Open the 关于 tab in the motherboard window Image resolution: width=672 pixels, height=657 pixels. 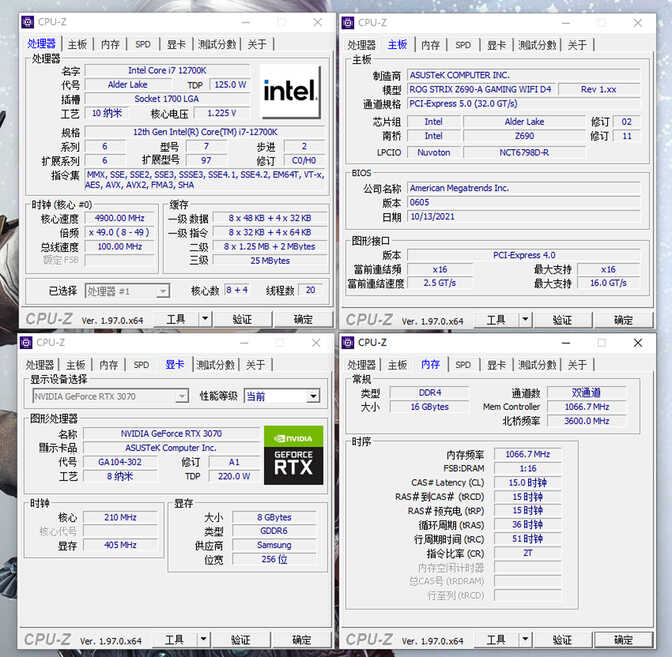point(577,45)
